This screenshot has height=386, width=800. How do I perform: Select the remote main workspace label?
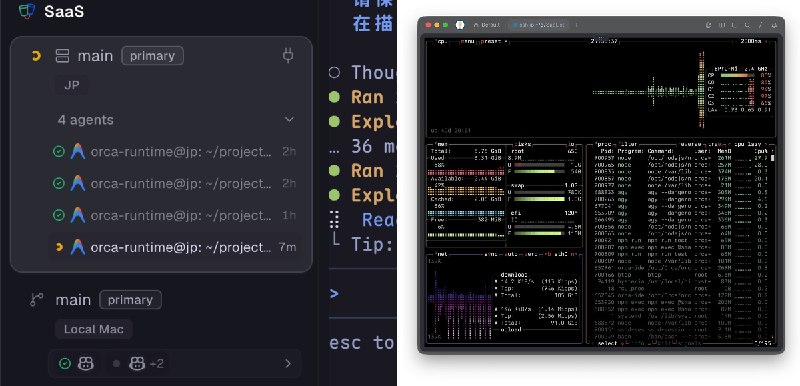[95, 56]
